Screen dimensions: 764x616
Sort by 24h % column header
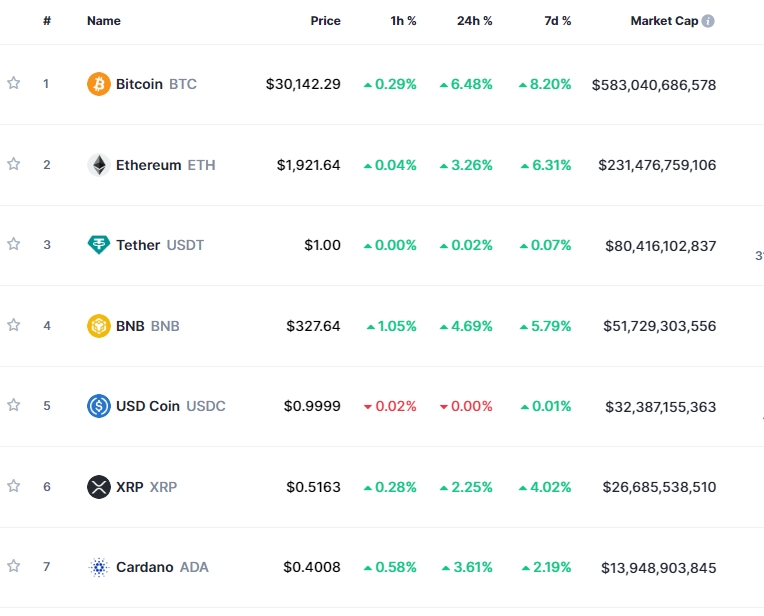475,21
